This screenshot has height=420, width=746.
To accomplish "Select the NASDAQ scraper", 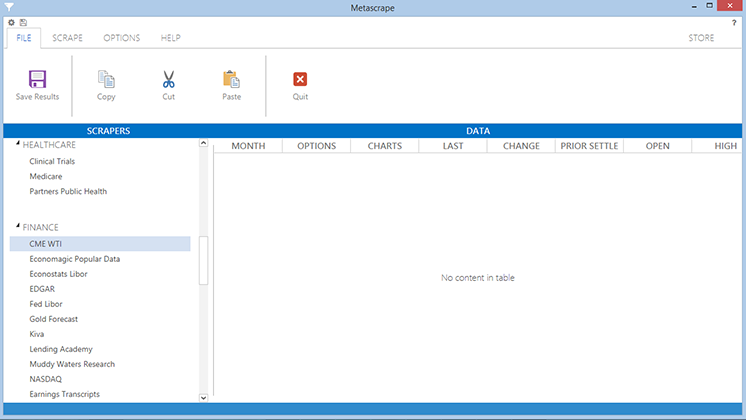I will click(x=46, y=379).
